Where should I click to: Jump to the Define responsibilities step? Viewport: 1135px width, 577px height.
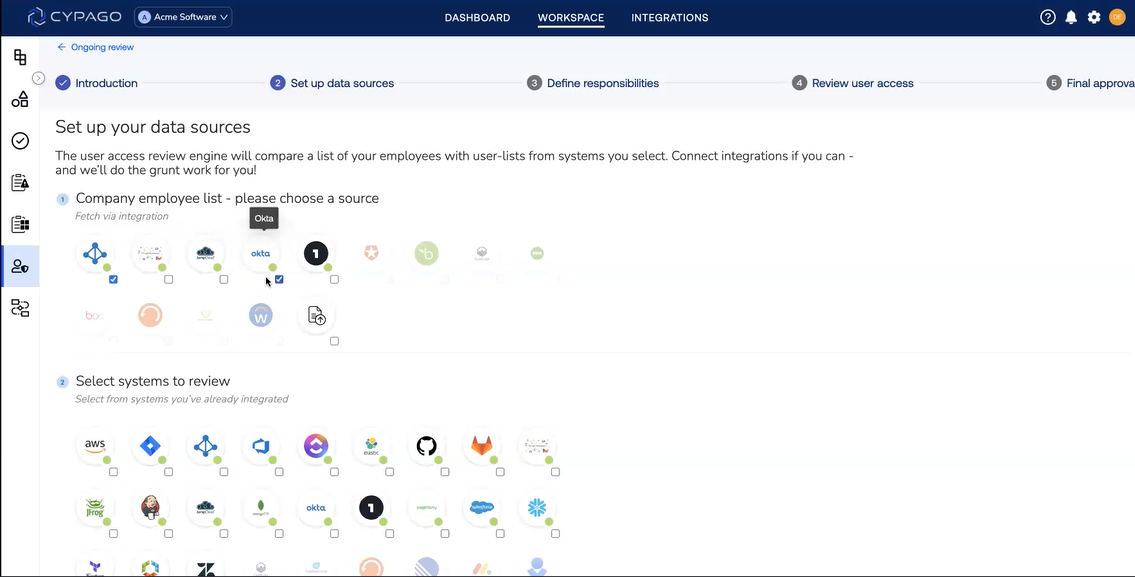(602, 83)
